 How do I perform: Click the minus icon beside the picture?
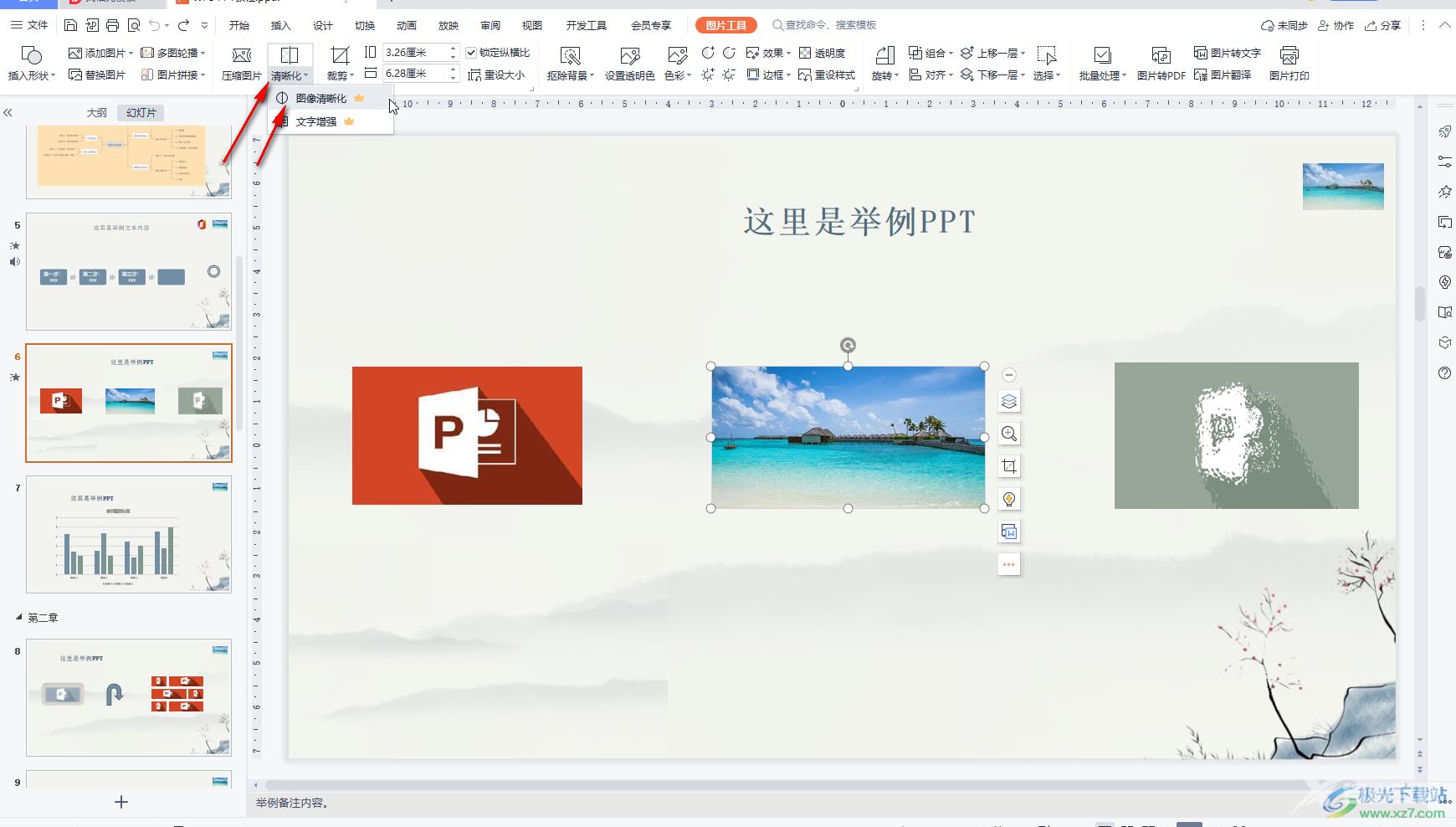tap(1009, 374)
